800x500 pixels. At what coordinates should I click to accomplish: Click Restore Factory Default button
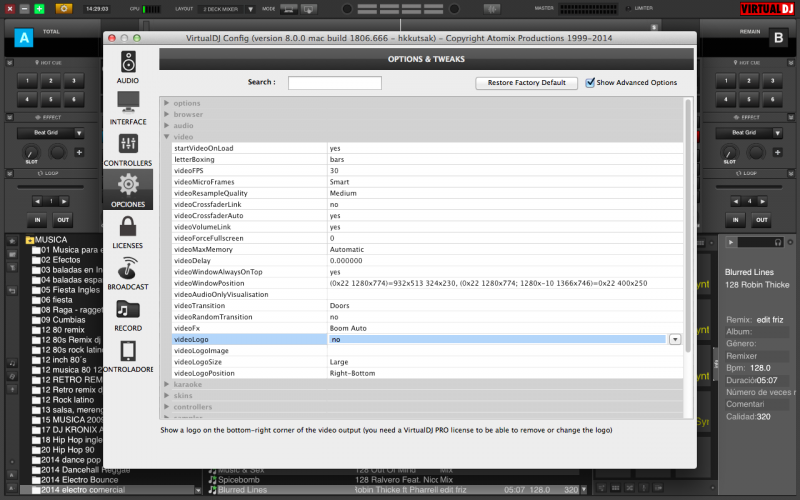(x=527, y=83)
